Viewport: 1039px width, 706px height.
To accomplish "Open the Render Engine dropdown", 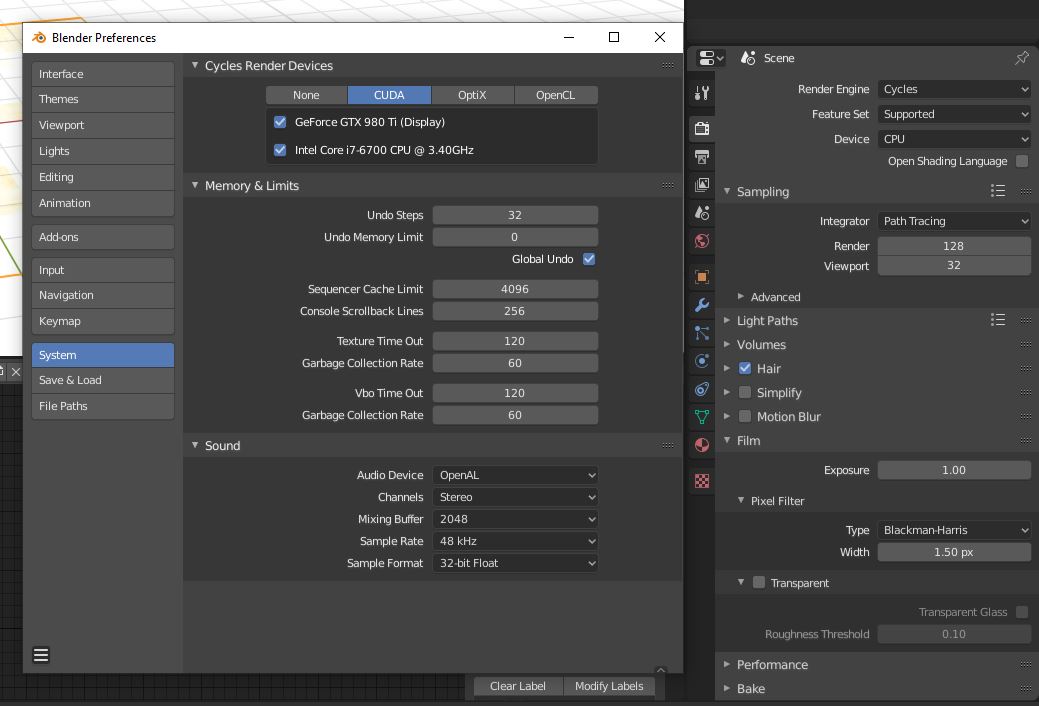I will 954,89.
